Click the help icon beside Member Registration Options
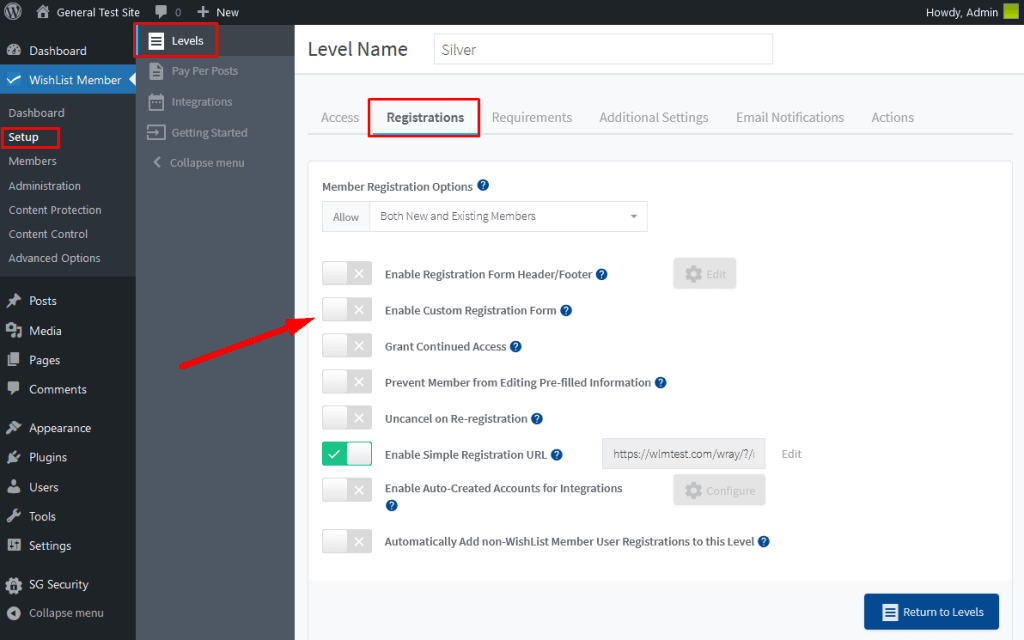The height and width of the screenshot is (640, 1024). pyautogui.click(x=483, y=186)
